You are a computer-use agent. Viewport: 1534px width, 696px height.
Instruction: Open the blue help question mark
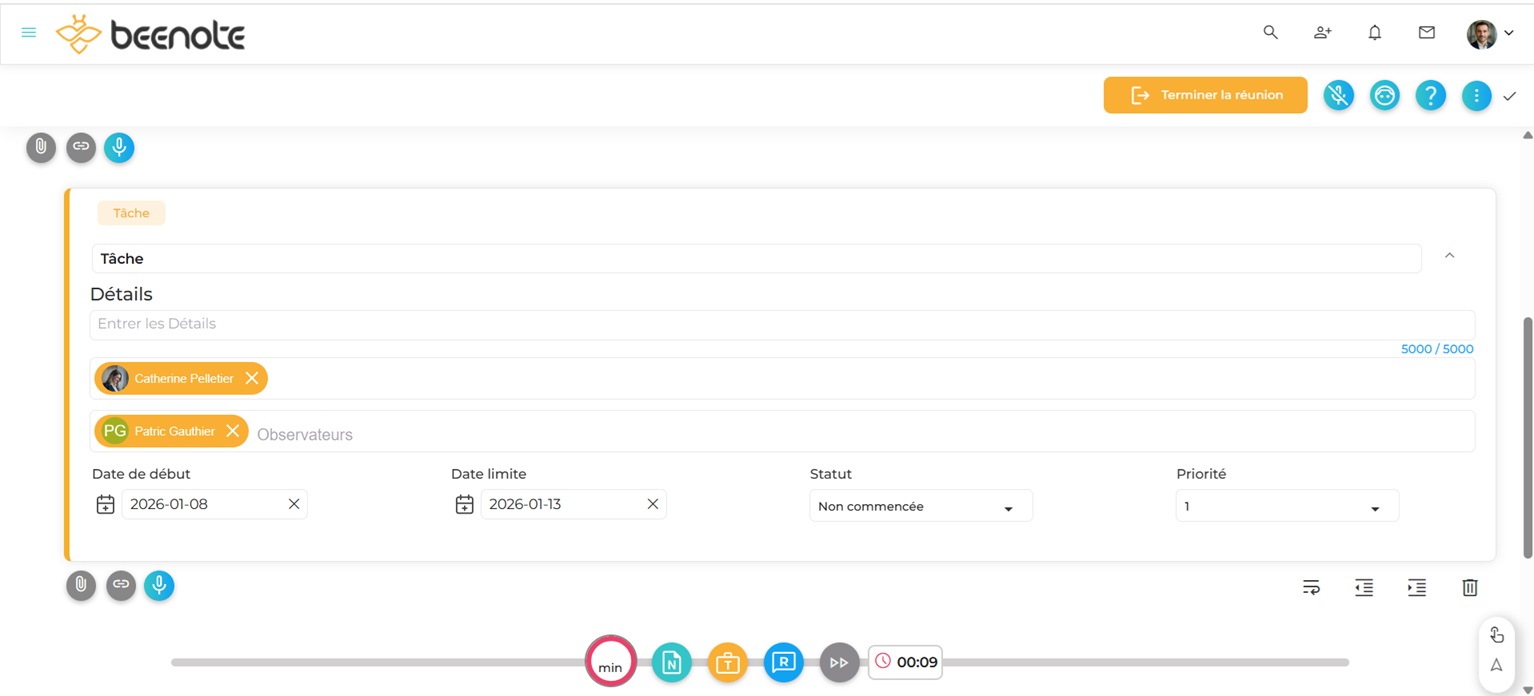pos(1431,95)
